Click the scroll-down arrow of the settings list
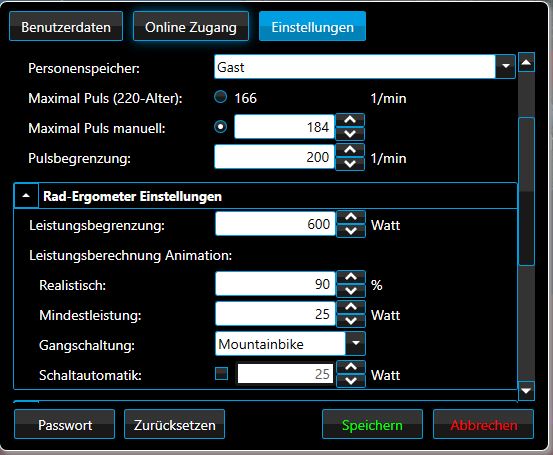Screen dimensions: 553x455 (526, 391)
